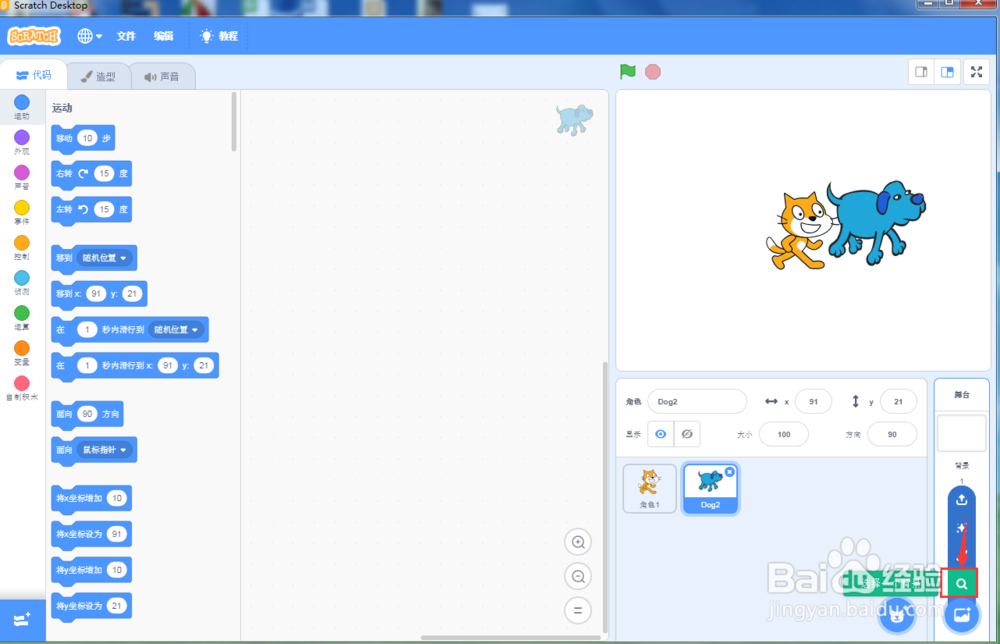Show the sprite with eye icon
The height and width of the screenshot is (644, 1000).
coord(661,434)
